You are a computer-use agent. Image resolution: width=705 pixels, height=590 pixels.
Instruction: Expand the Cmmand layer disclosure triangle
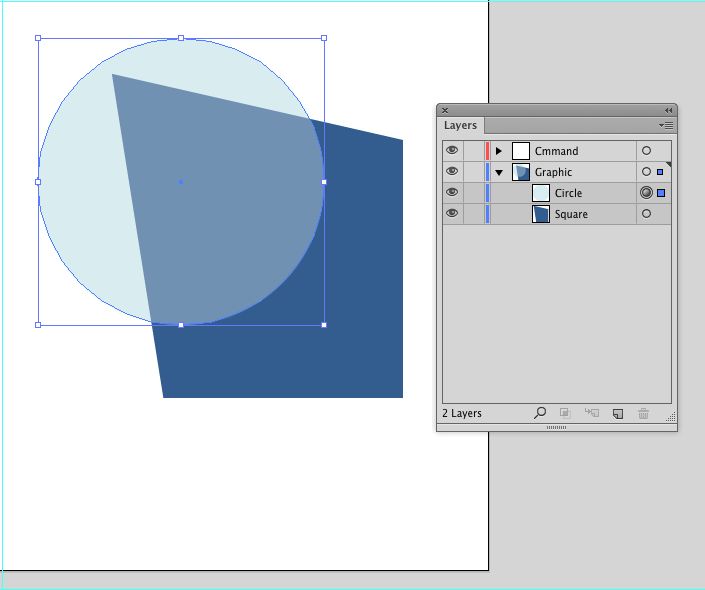click(499, 151)
